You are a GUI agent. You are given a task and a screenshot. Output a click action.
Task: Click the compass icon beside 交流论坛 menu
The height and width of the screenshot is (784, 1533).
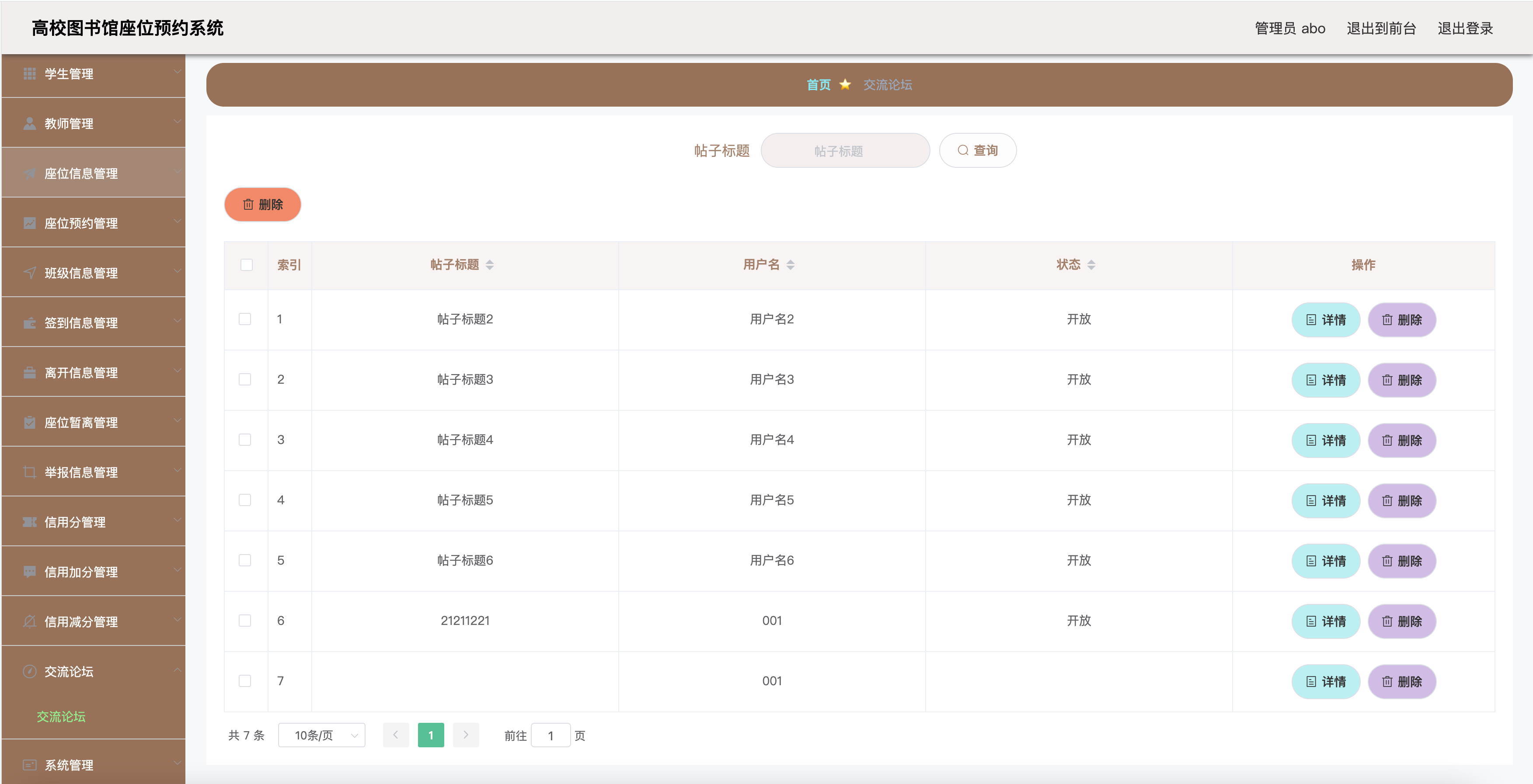pyautogui.click(x=30, y=672)
